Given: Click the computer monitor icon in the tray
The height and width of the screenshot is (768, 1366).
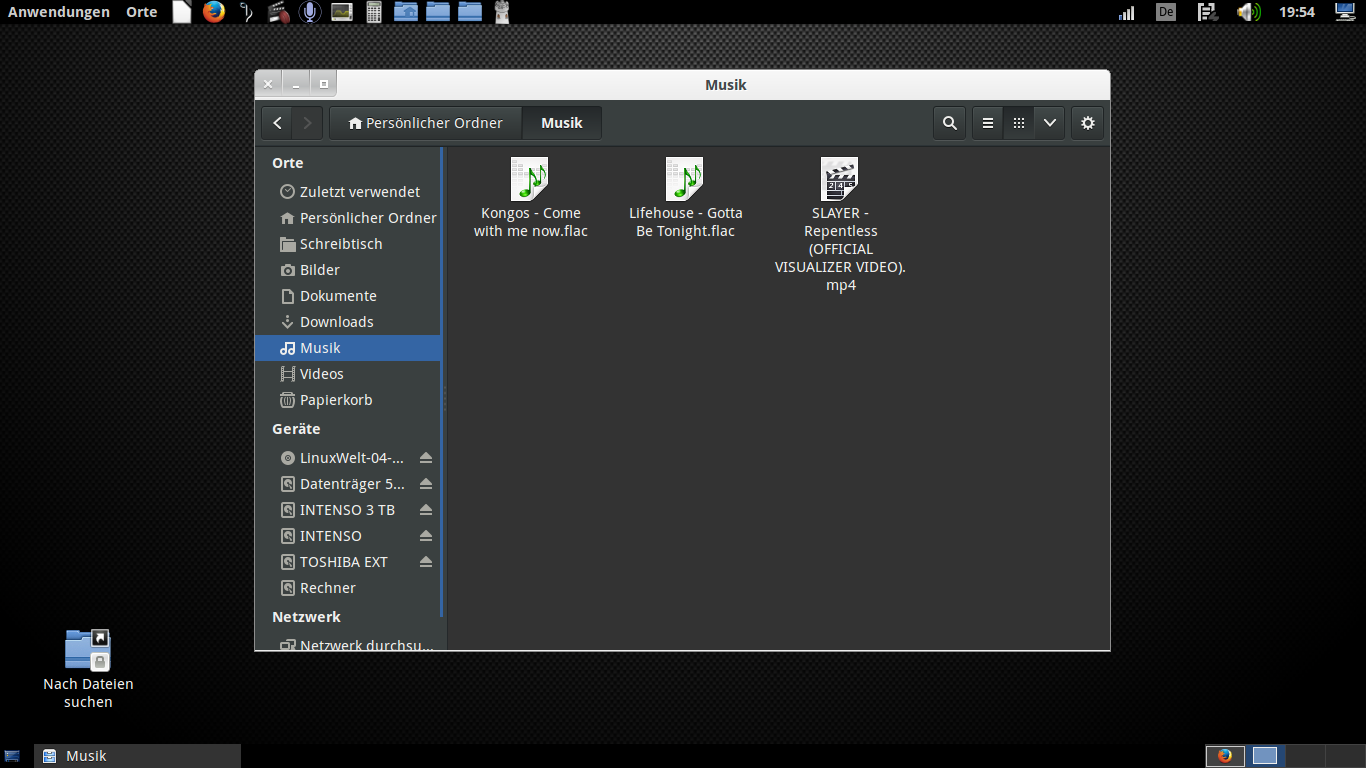Looking at the screenshot, I should click(x=1345, y=12).
